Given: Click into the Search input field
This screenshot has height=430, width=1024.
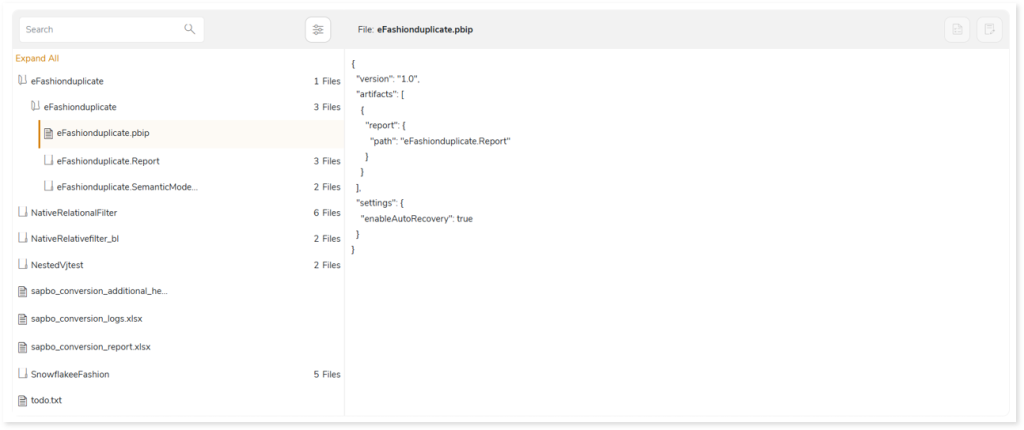Looking at the screenshot, I should click(100, 30).
